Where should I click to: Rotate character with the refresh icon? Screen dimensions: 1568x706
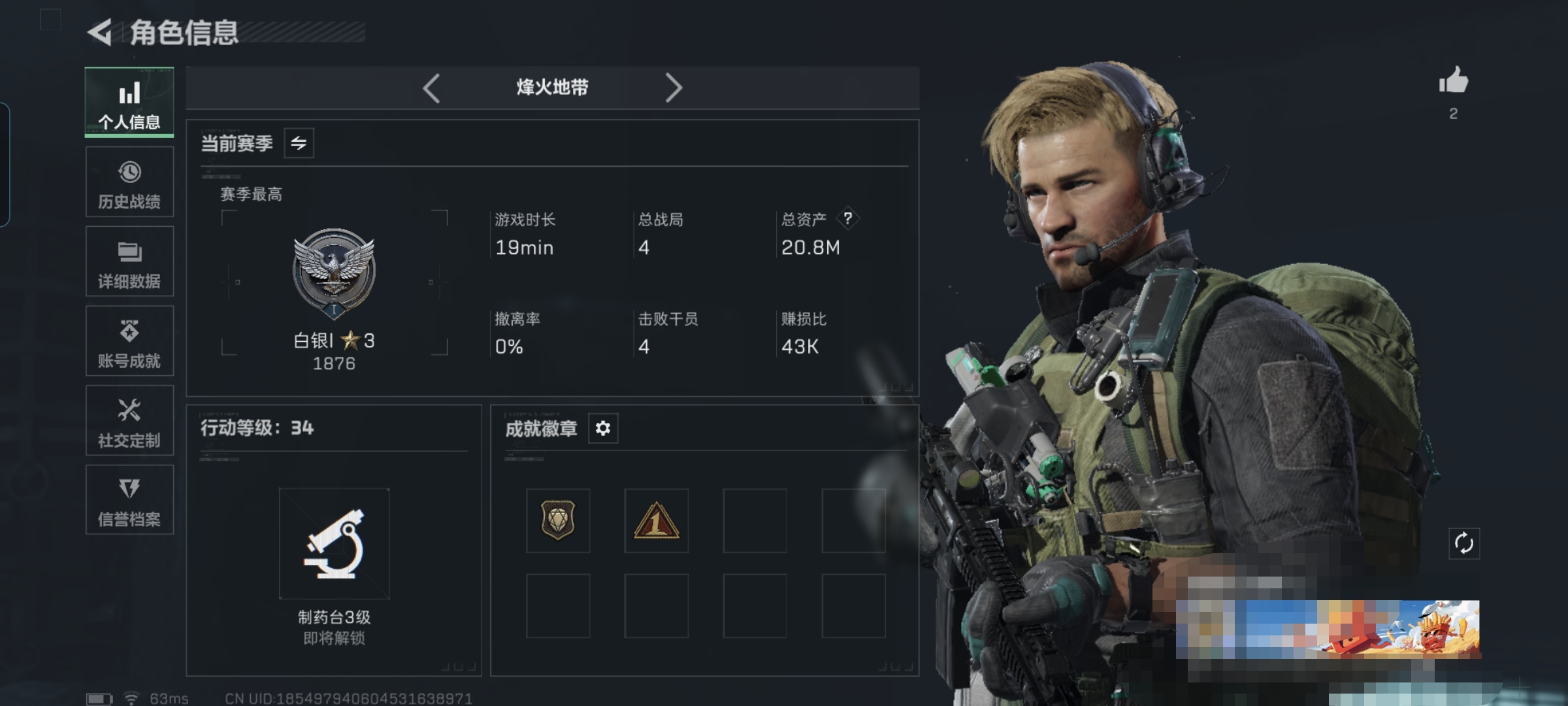point(1464,543)
